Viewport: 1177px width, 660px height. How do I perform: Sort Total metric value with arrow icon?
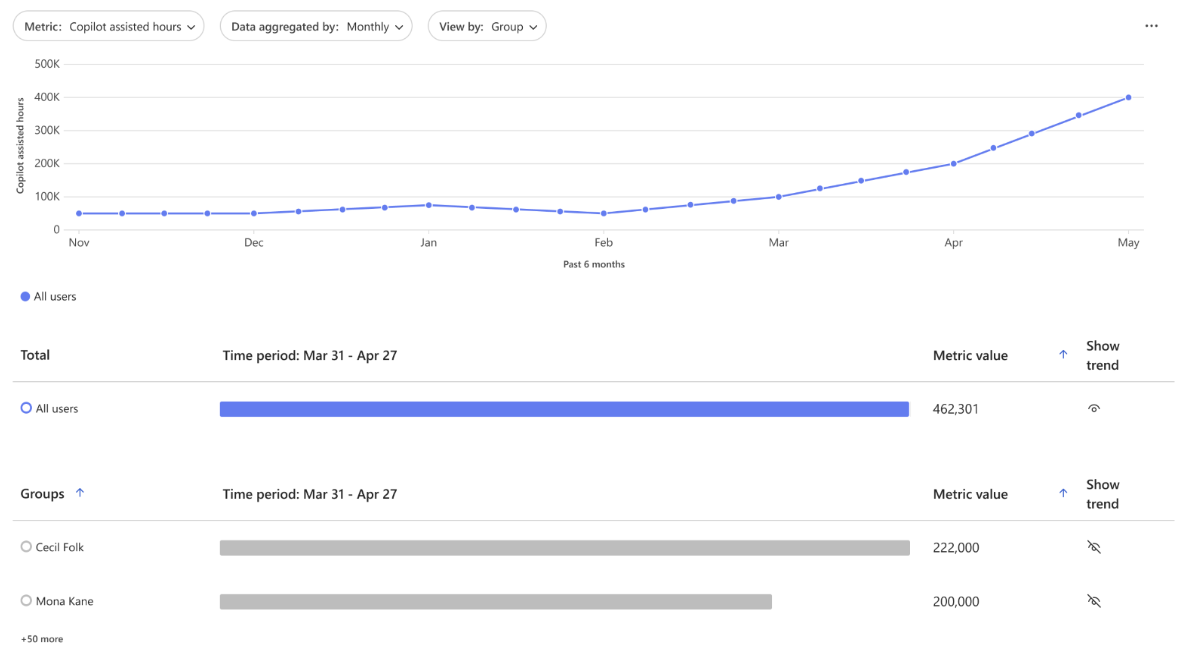[x=1063, y=355]
